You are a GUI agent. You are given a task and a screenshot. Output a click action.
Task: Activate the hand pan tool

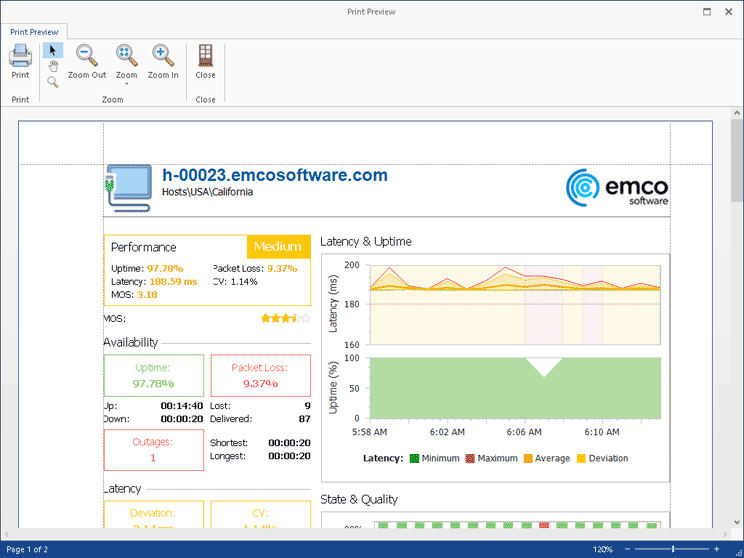[53, 66]
